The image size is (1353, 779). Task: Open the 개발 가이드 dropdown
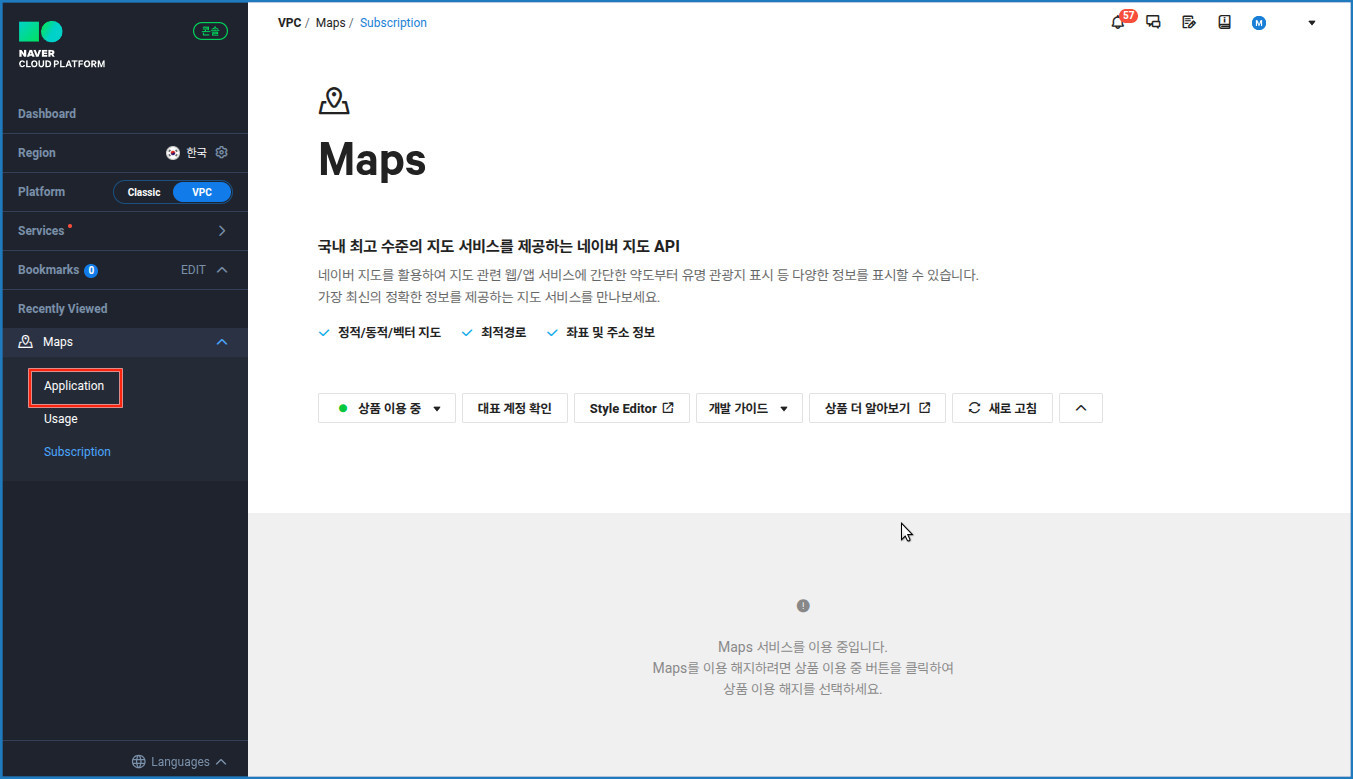748,408
